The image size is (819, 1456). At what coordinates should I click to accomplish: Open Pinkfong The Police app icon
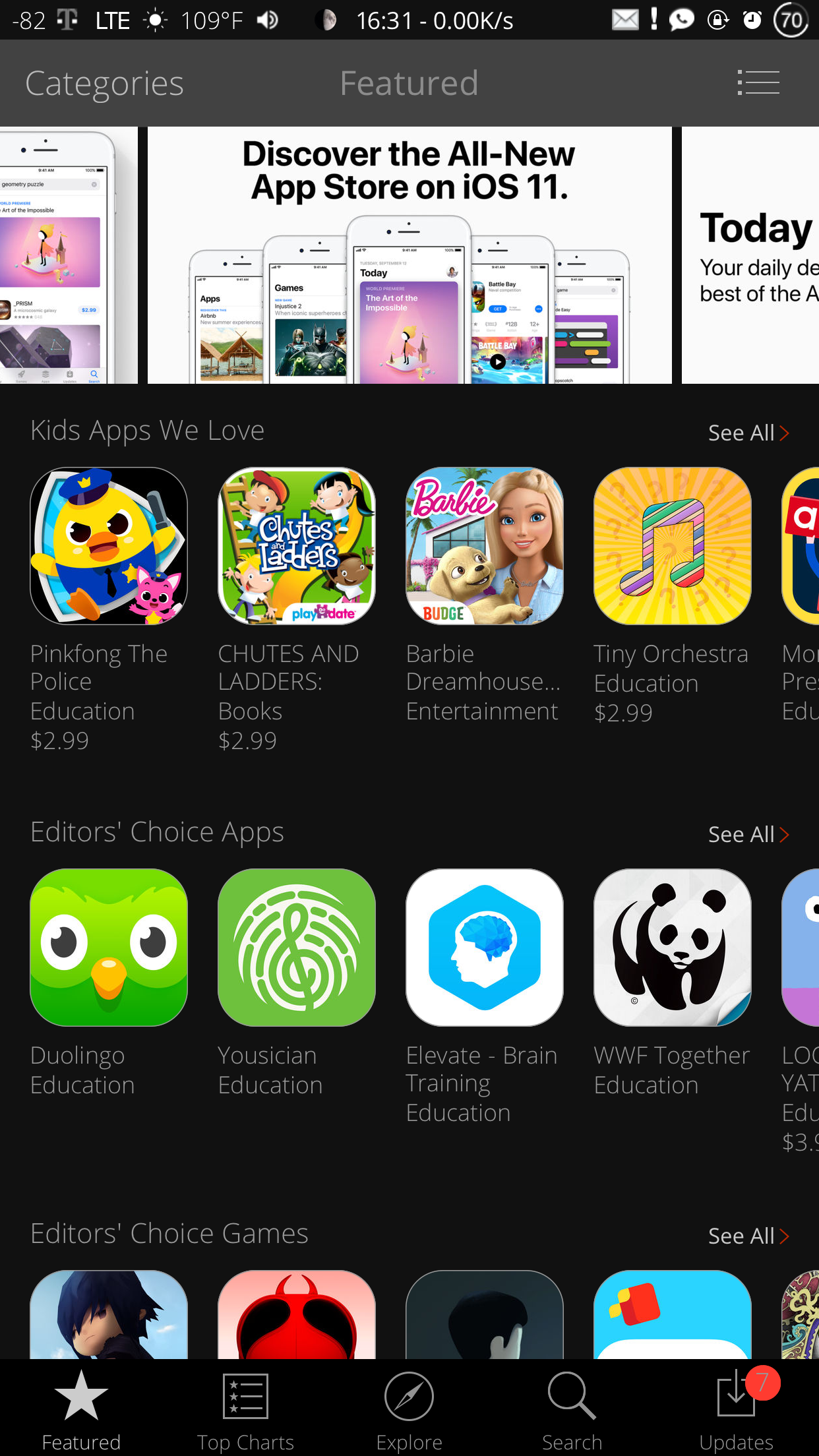(x=109, y=546)
